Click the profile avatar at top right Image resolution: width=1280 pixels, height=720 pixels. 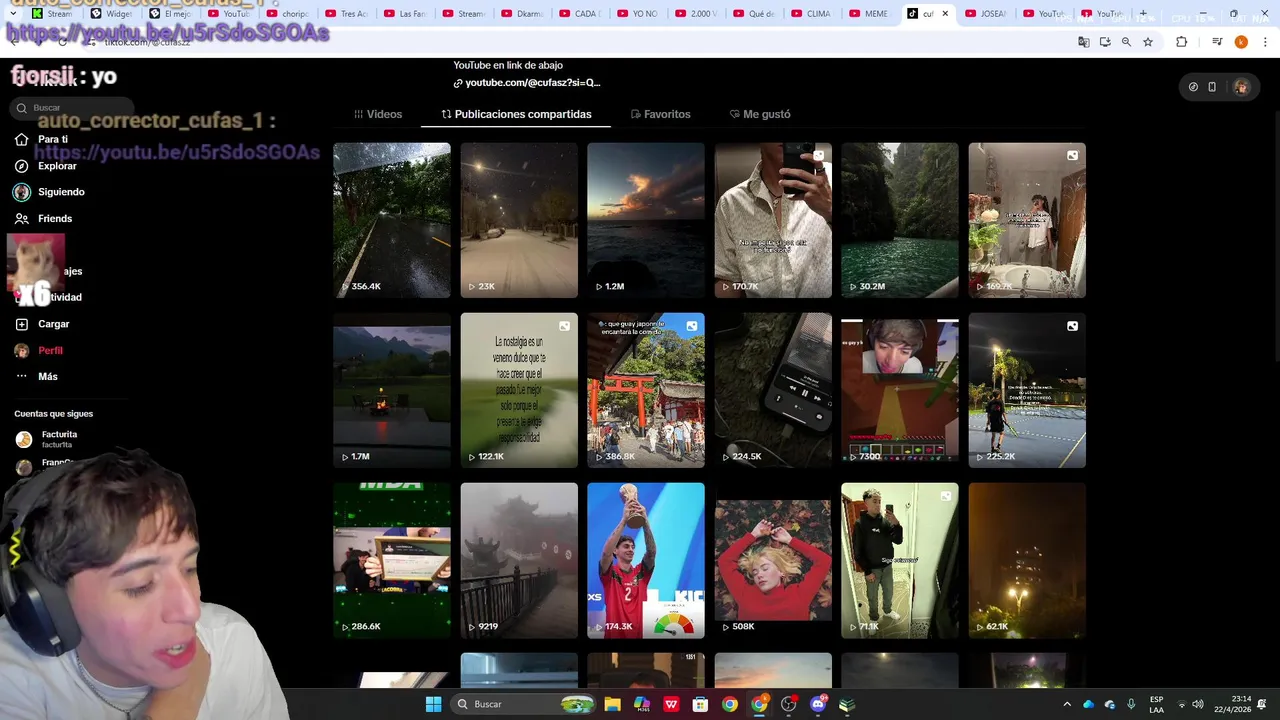click(1241, 87)
